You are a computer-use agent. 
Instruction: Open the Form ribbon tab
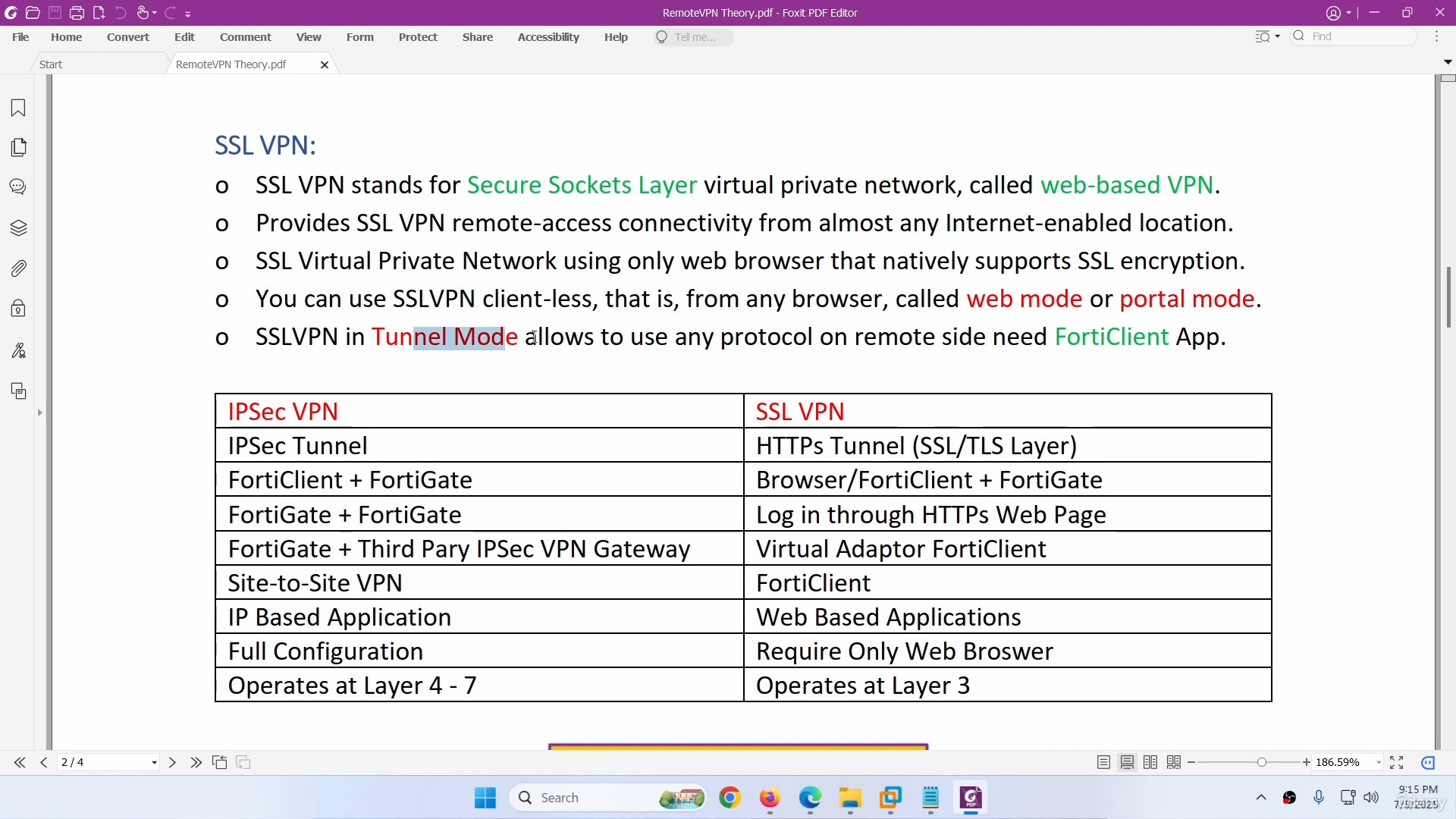(x=360, y=37)
